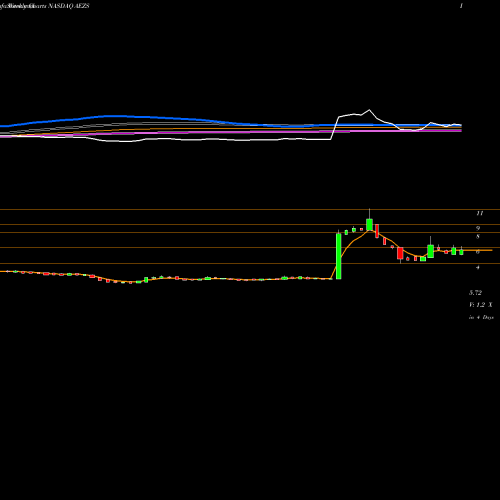This screenshot has height=500, width=500.
Task: Click the large red candle after the decline
Action: click(x=400, y=253)
